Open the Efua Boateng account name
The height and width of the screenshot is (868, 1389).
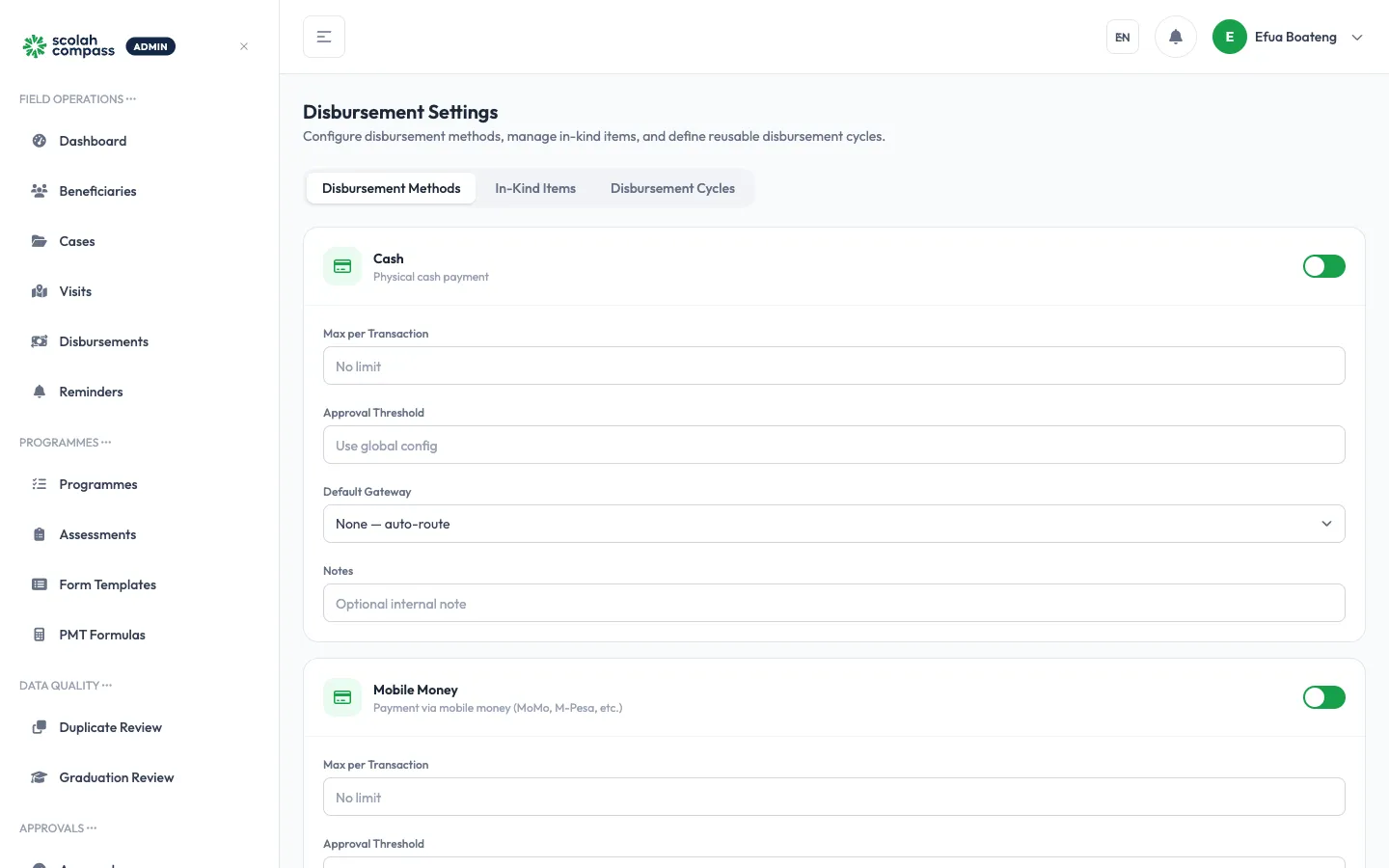coord(1295,37)
